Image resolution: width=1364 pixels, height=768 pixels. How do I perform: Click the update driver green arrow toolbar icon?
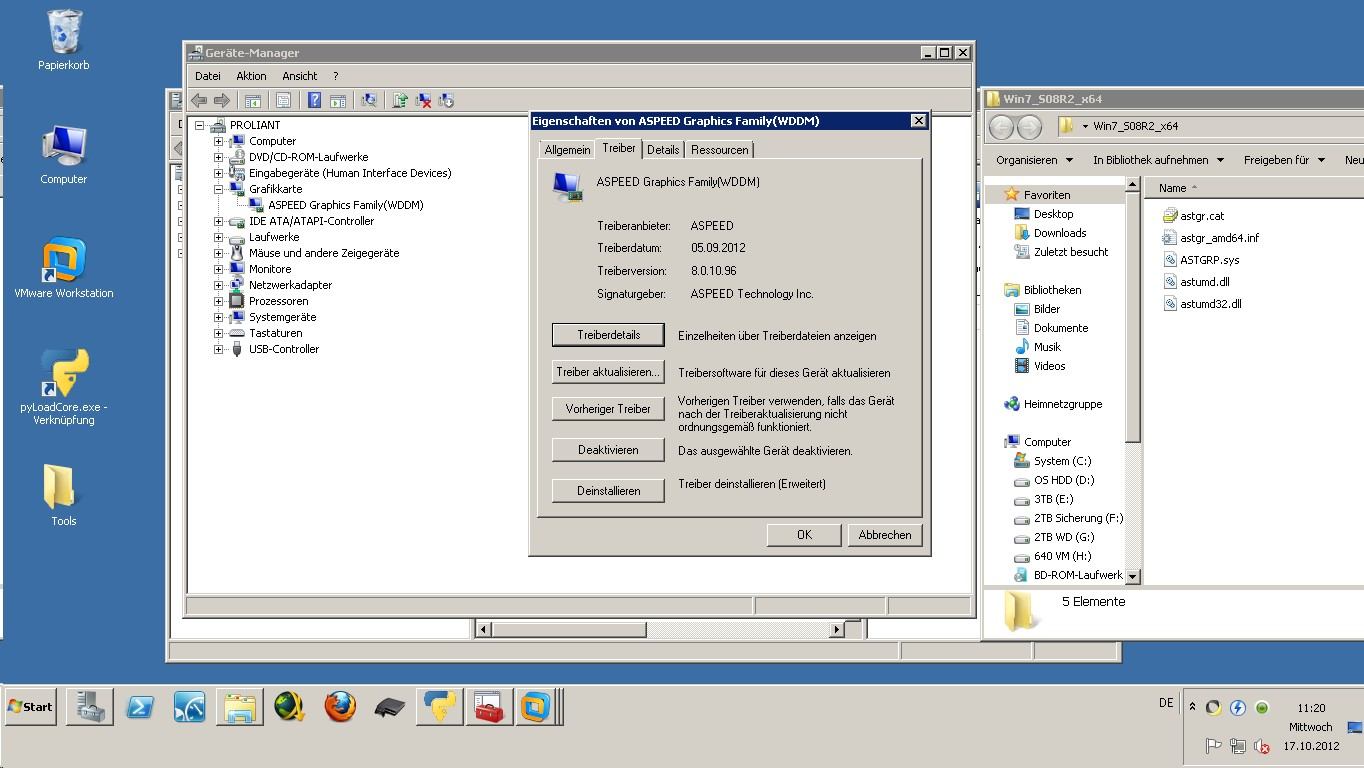[400, 100]
